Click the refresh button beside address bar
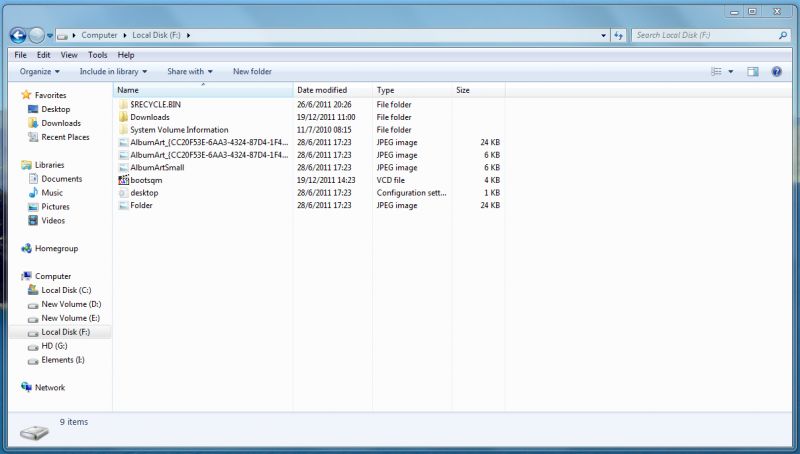This screenshot has width=800, height=454. click(x=617, y=35)
